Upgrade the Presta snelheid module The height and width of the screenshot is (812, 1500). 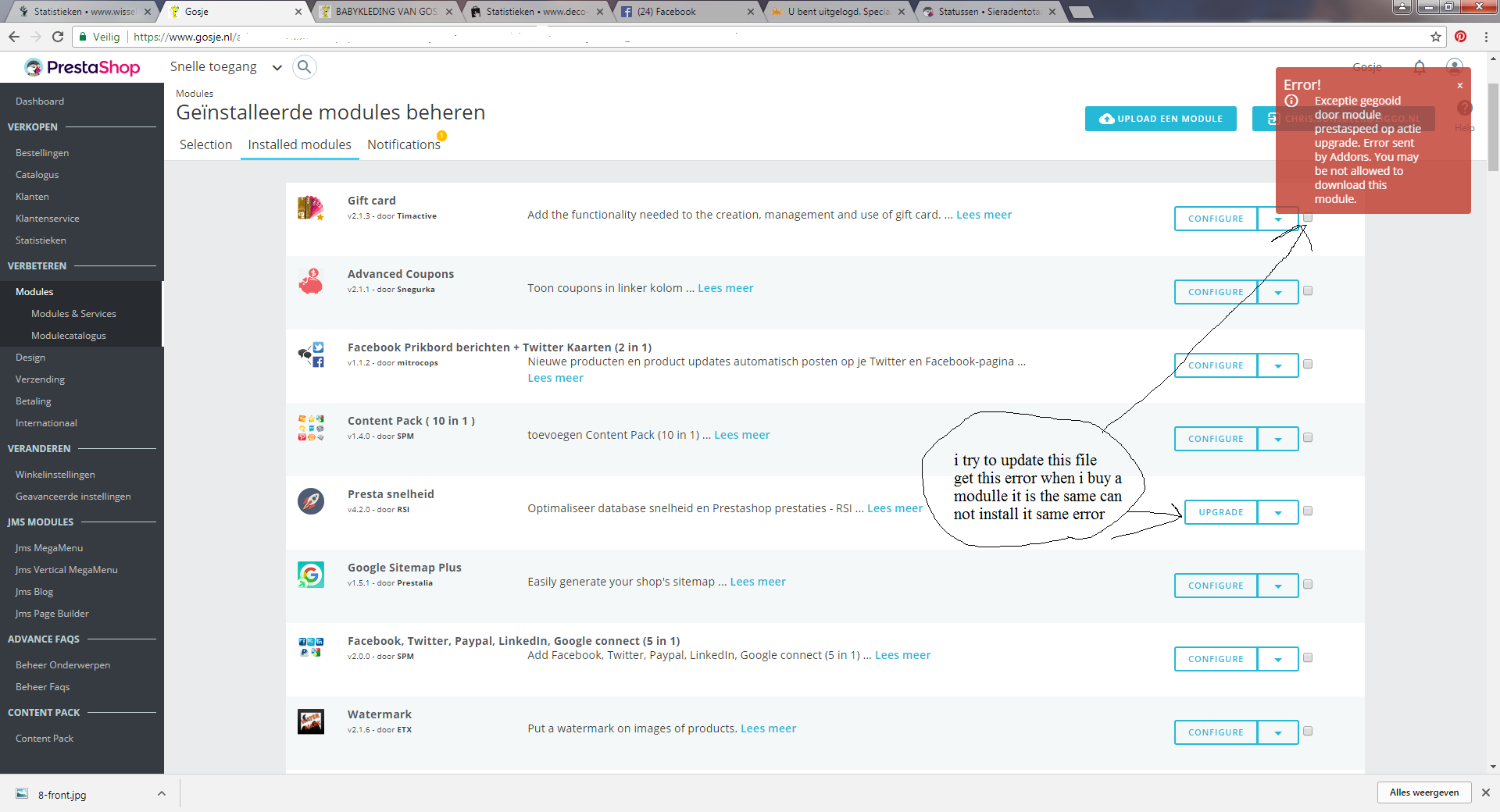click(x=1221, y=512)
